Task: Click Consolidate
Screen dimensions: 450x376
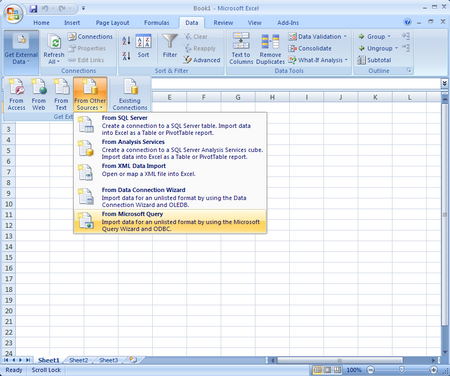Action: pos(310,48)
